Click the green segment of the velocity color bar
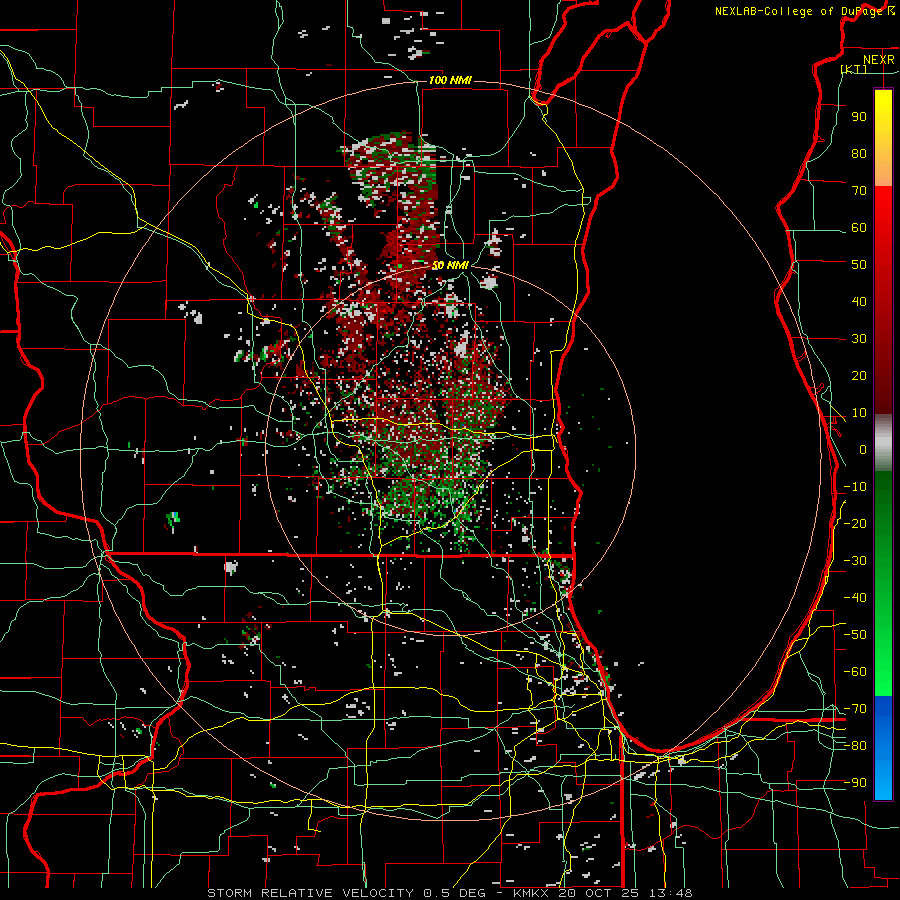The height and width of the screenshot is (900, 900). 883,584
